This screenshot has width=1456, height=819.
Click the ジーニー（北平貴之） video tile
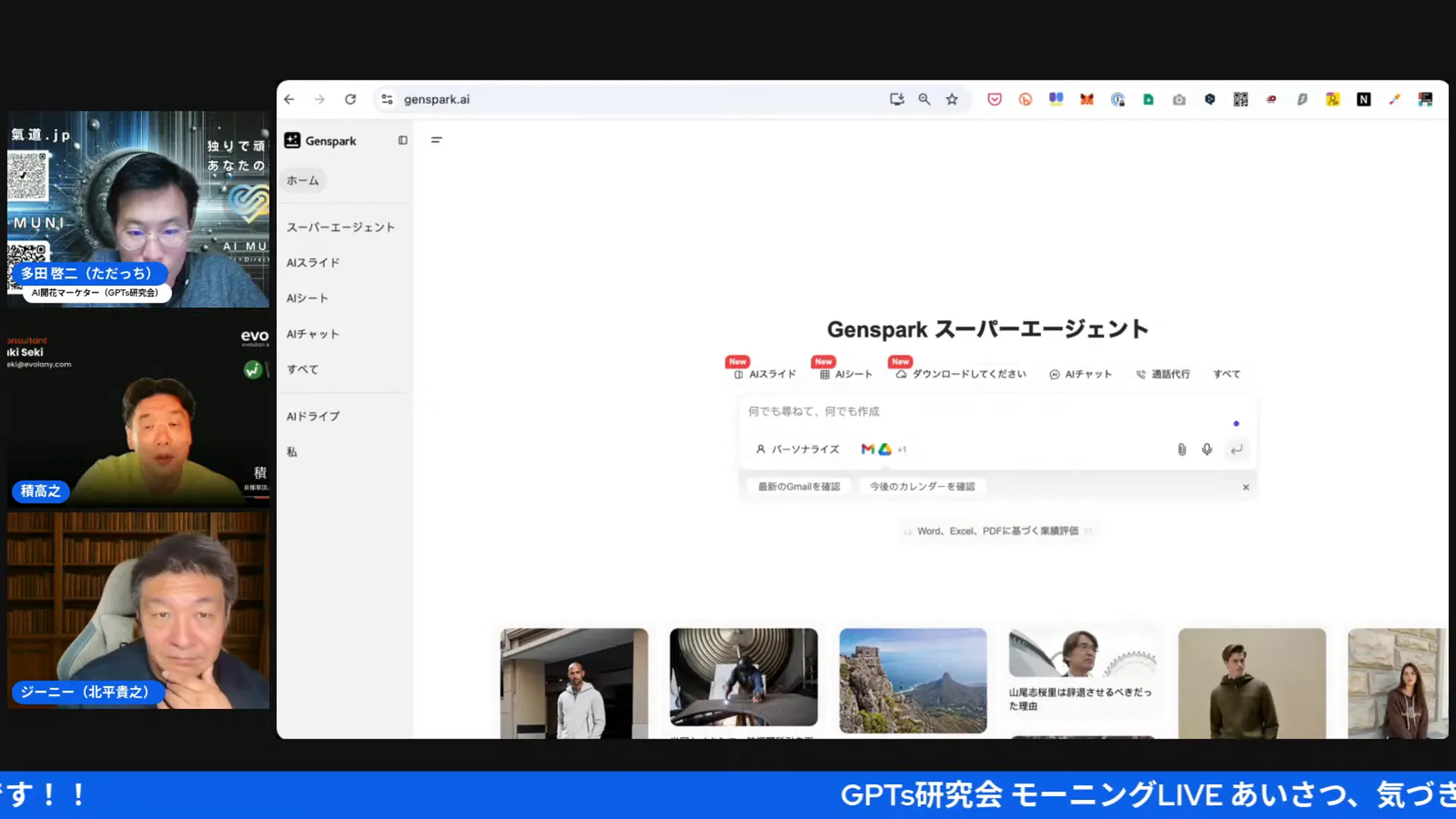pyautogui.click(x=138, y=610)
